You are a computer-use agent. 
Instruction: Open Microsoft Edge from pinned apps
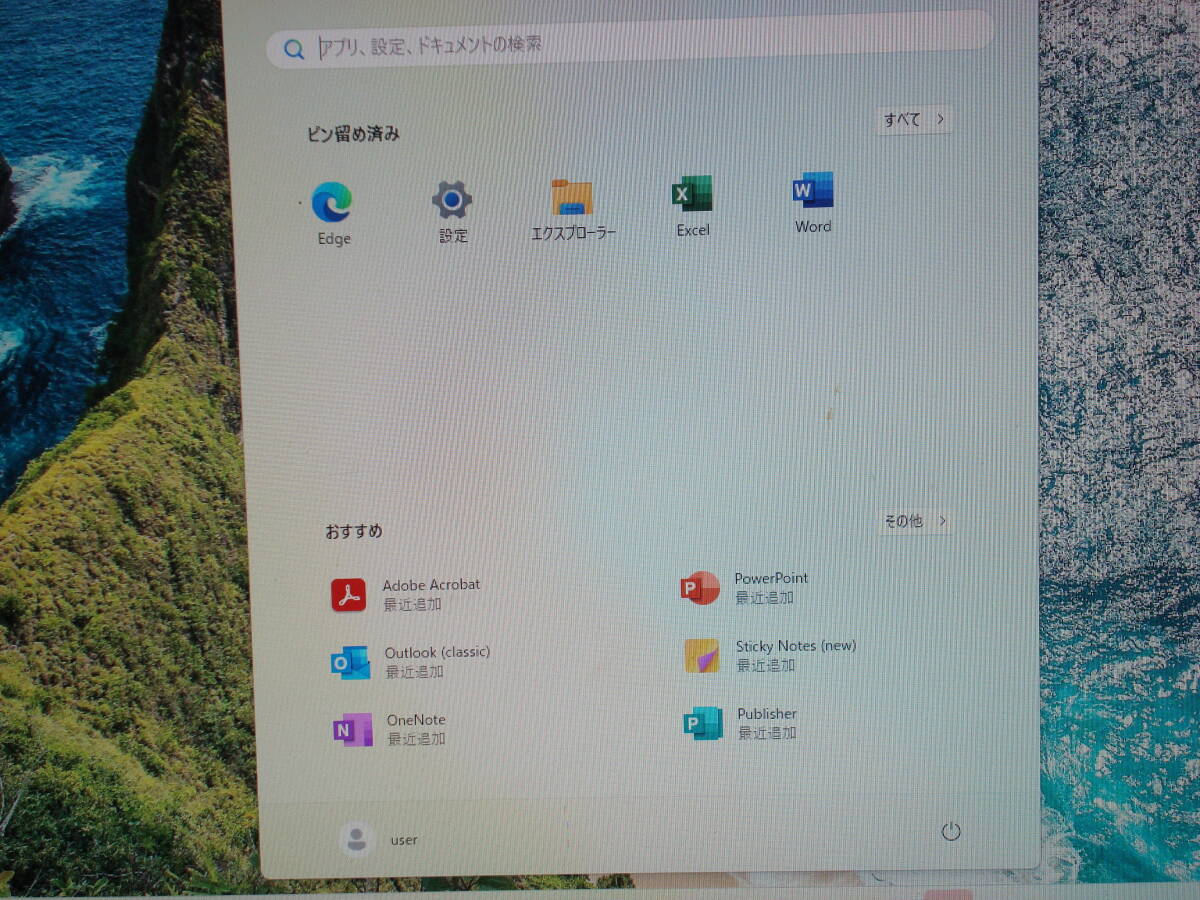pos(331,202)
